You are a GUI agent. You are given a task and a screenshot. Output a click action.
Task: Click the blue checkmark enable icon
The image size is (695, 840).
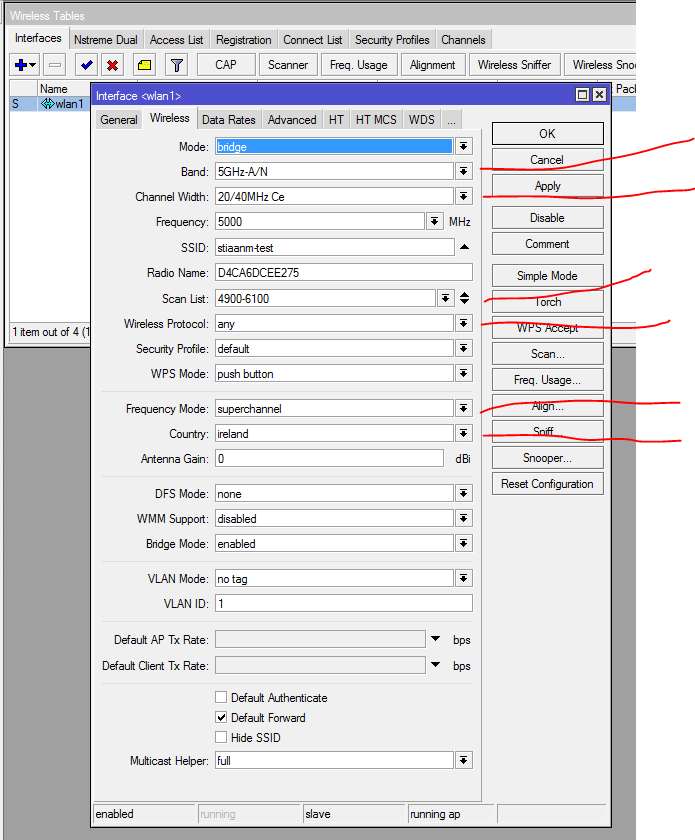(x=87, y=65)
